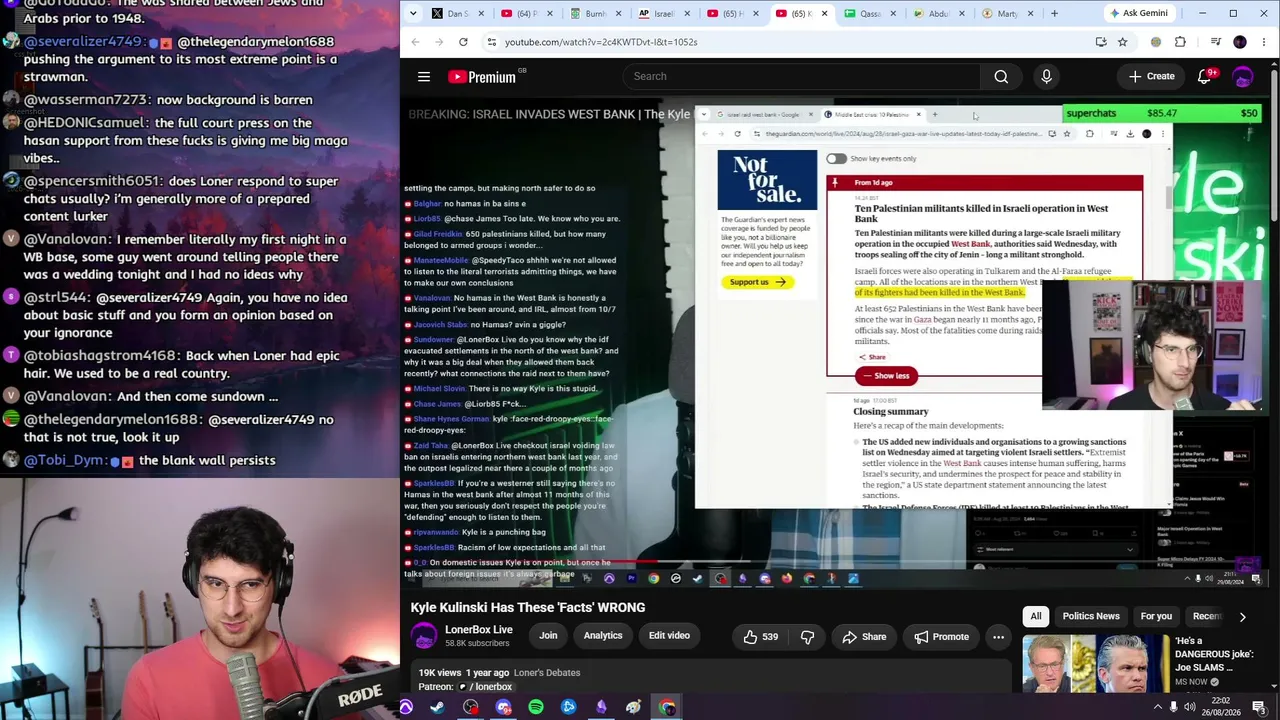Viewport: 1280px width, 720px height.
Task: Click the YouTube search input field
Action: coord(801,77)
